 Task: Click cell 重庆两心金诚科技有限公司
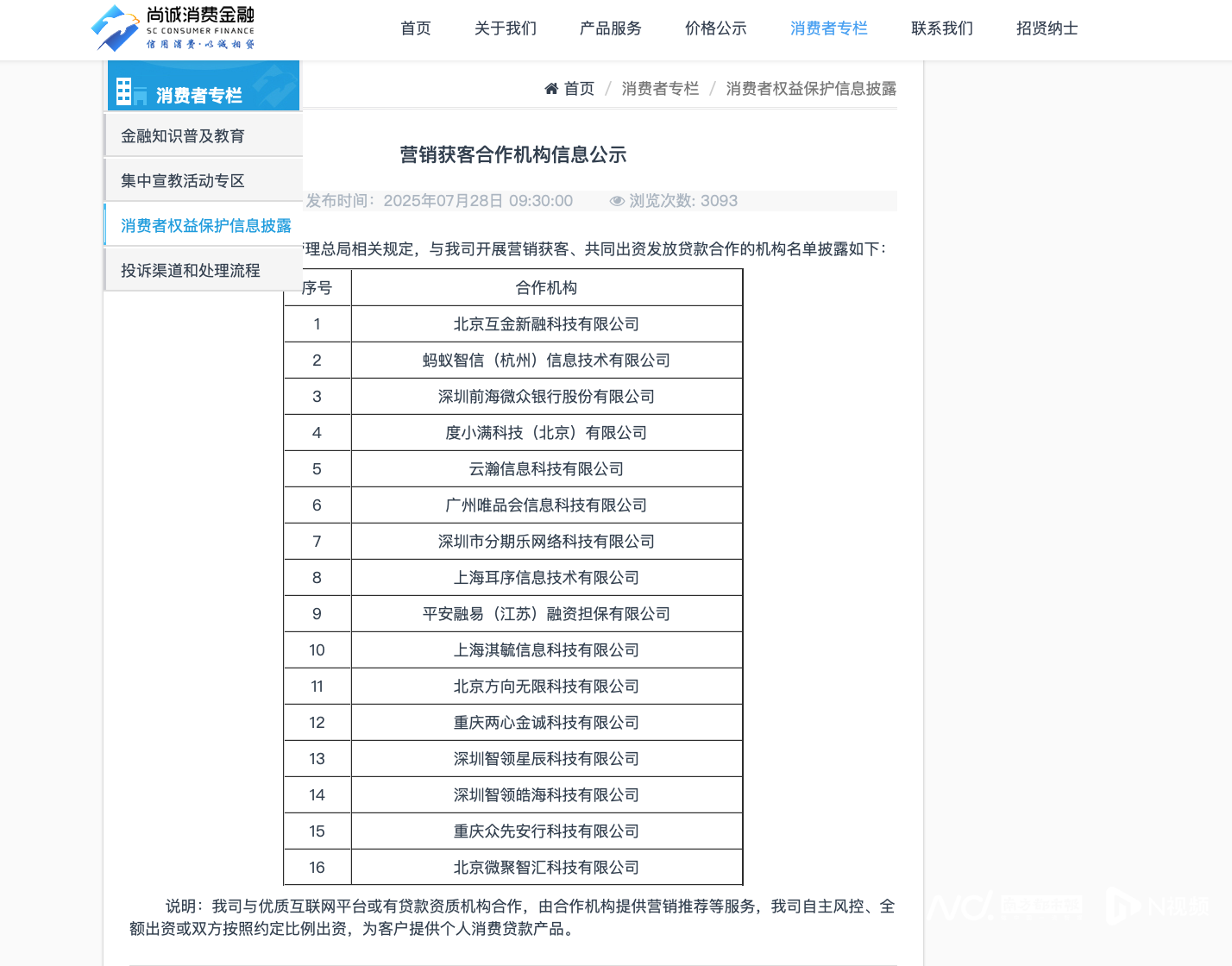coord(546,722)
